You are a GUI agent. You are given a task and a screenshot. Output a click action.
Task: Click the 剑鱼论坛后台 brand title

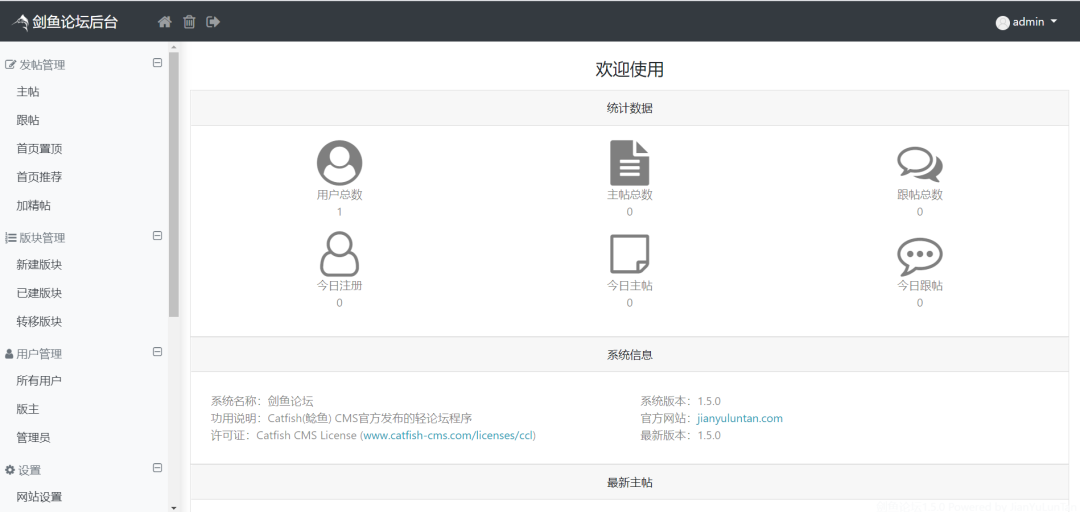coord(75,22)
